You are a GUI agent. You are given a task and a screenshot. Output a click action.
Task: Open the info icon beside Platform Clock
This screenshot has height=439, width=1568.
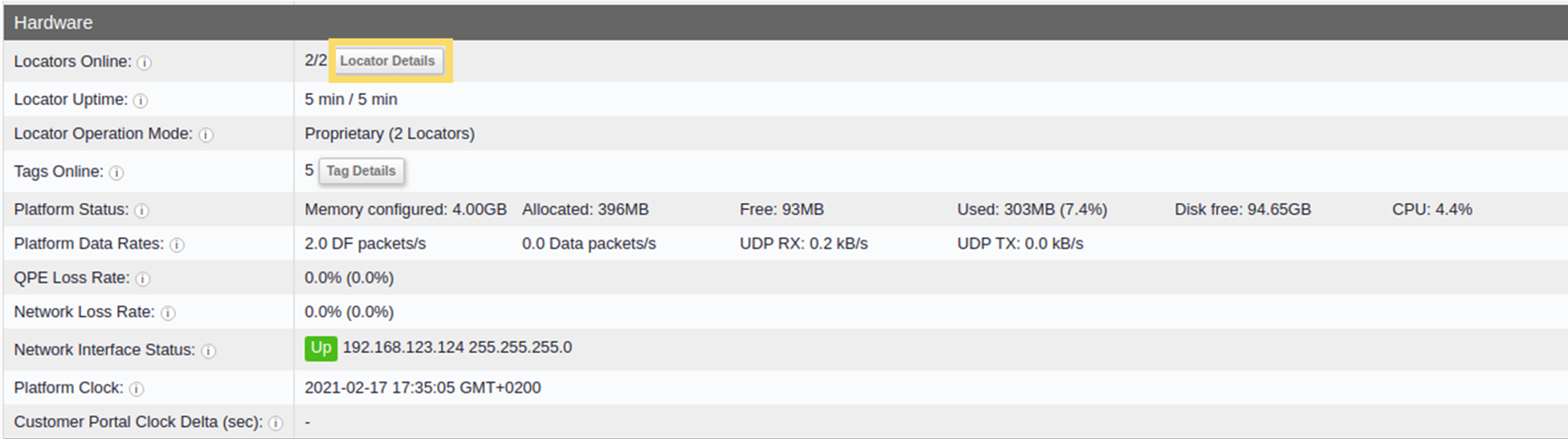click(137, 389)
